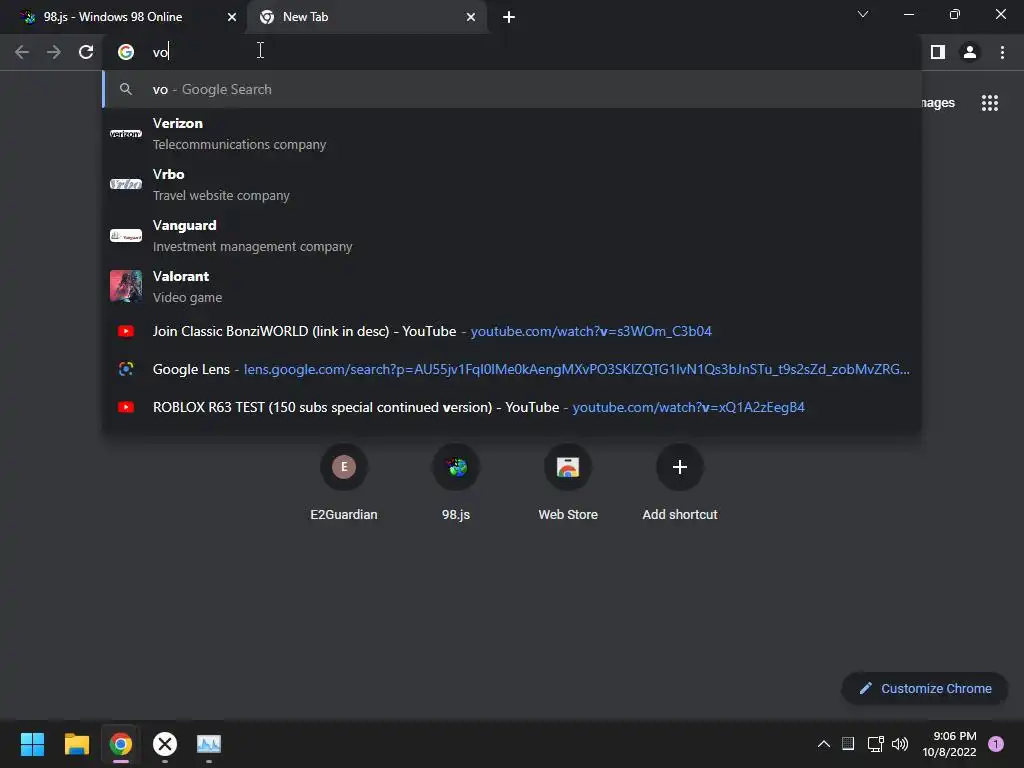Open the ROBLOX R63 TEST YouTube suggestion

point(512,407)
